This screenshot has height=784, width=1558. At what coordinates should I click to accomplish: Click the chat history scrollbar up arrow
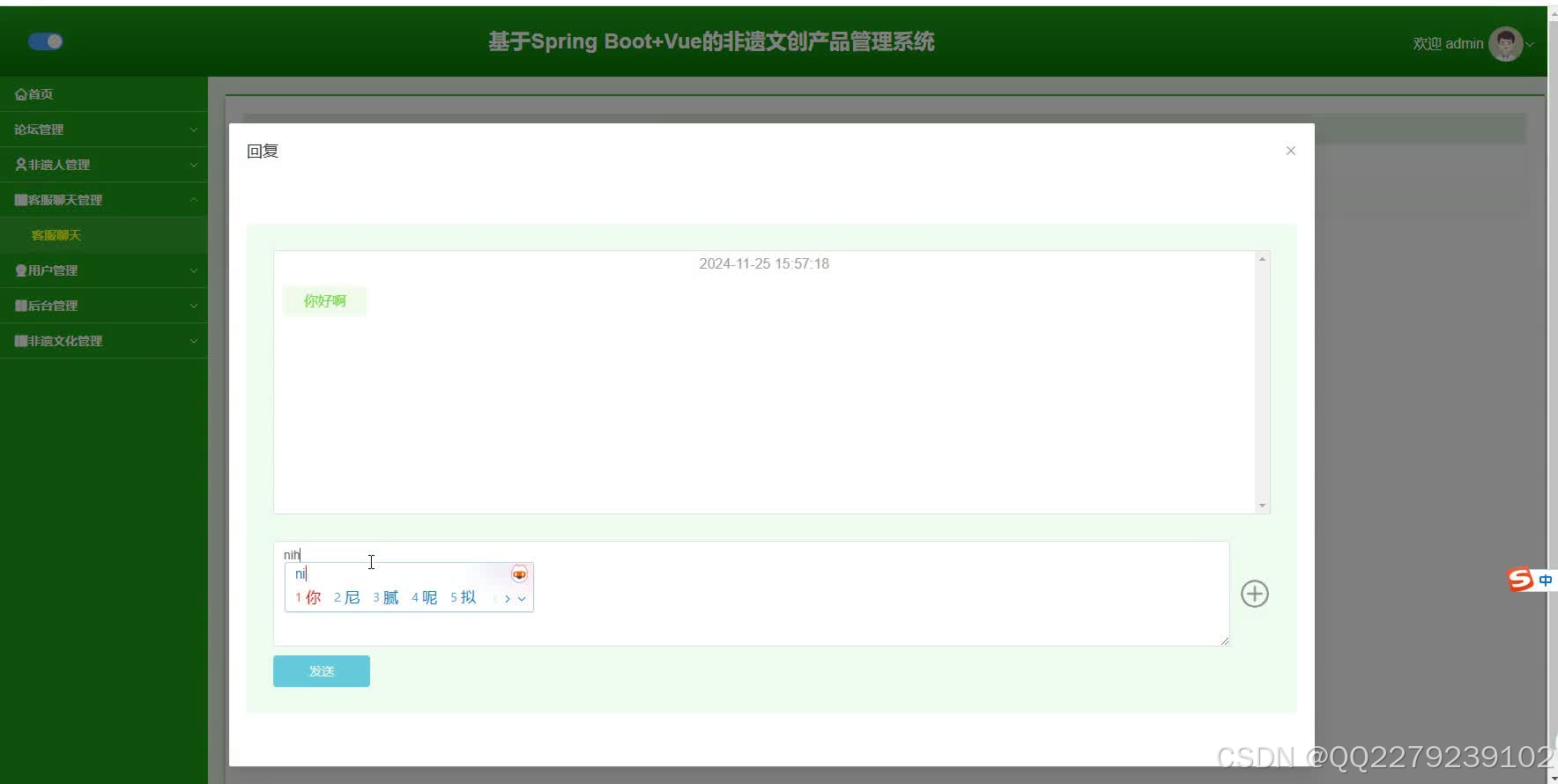point(1262,259)
